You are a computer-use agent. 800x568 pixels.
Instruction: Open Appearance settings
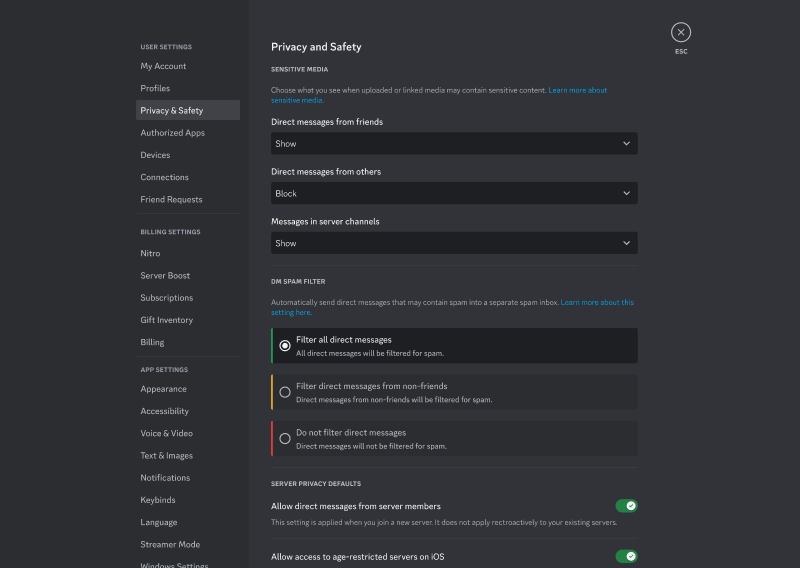pyautogui.click(x=163, y=389)
